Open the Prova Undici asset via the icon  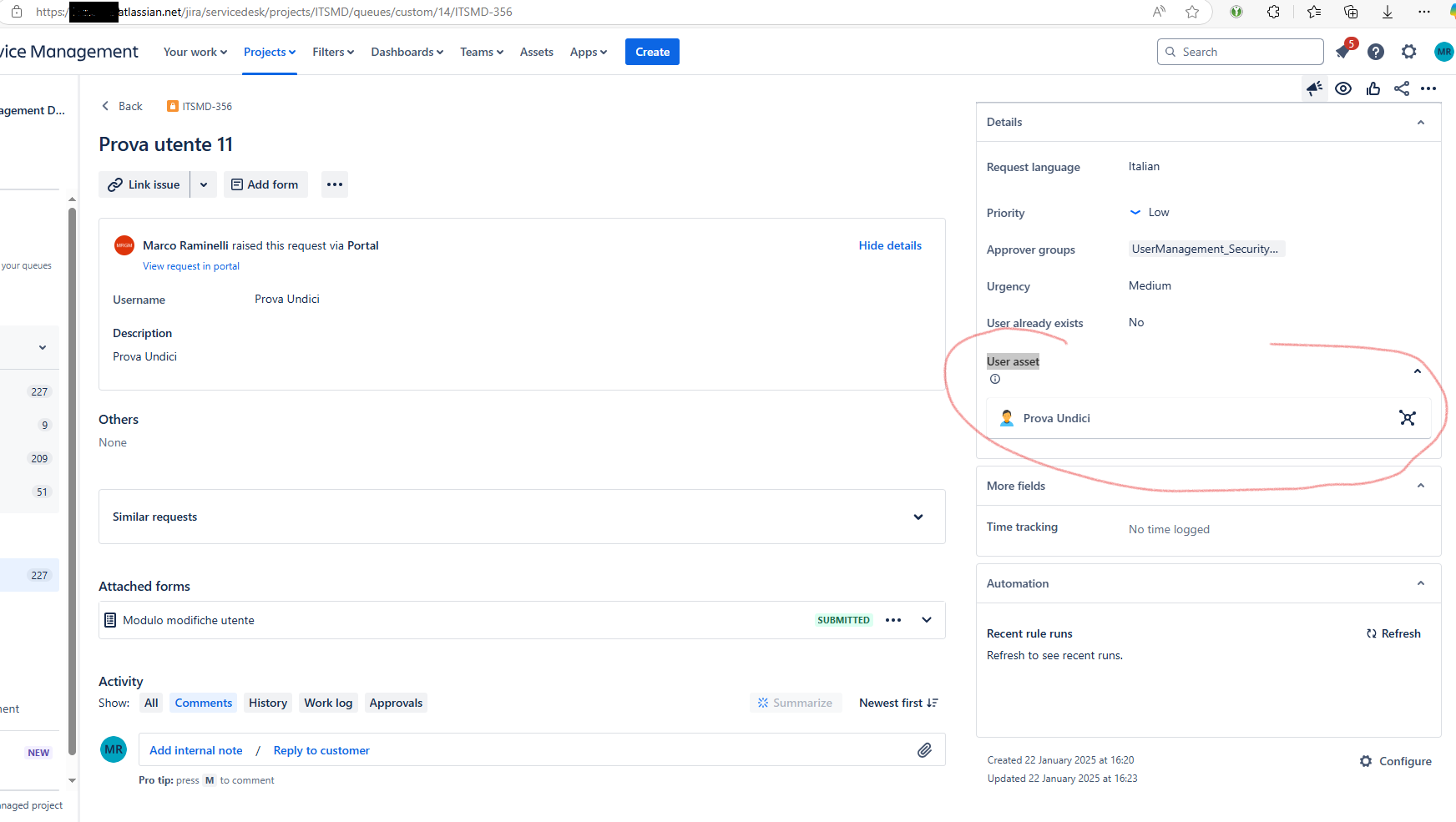(x=1408, y=418)
